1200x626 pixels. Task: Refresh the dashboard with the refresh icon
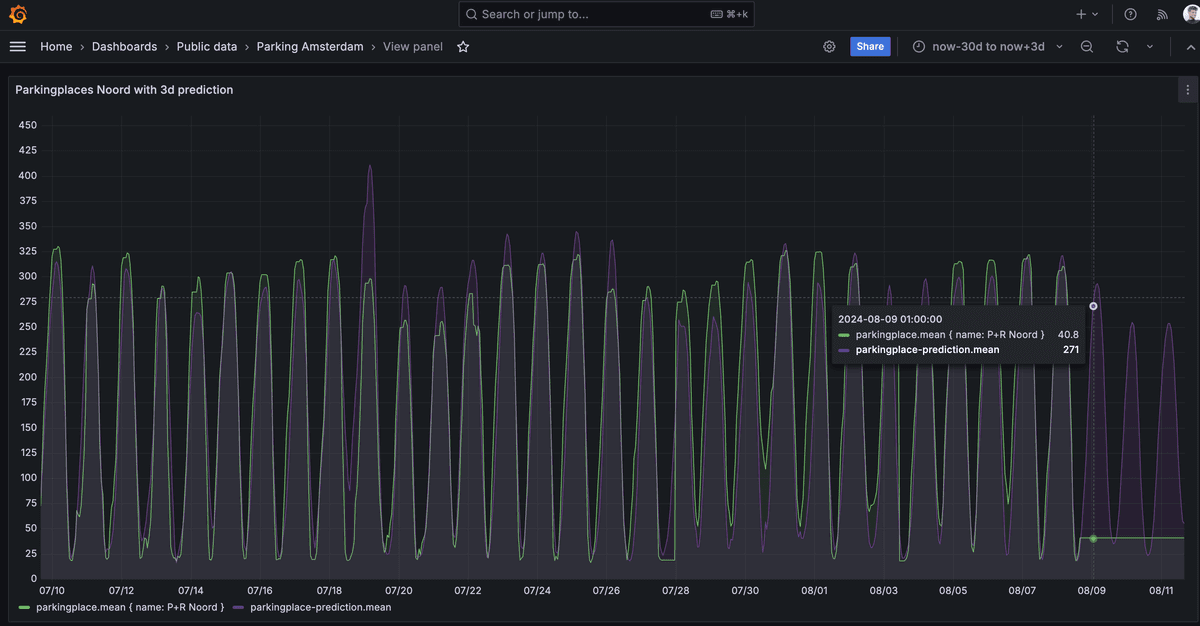coord(1121,46)
